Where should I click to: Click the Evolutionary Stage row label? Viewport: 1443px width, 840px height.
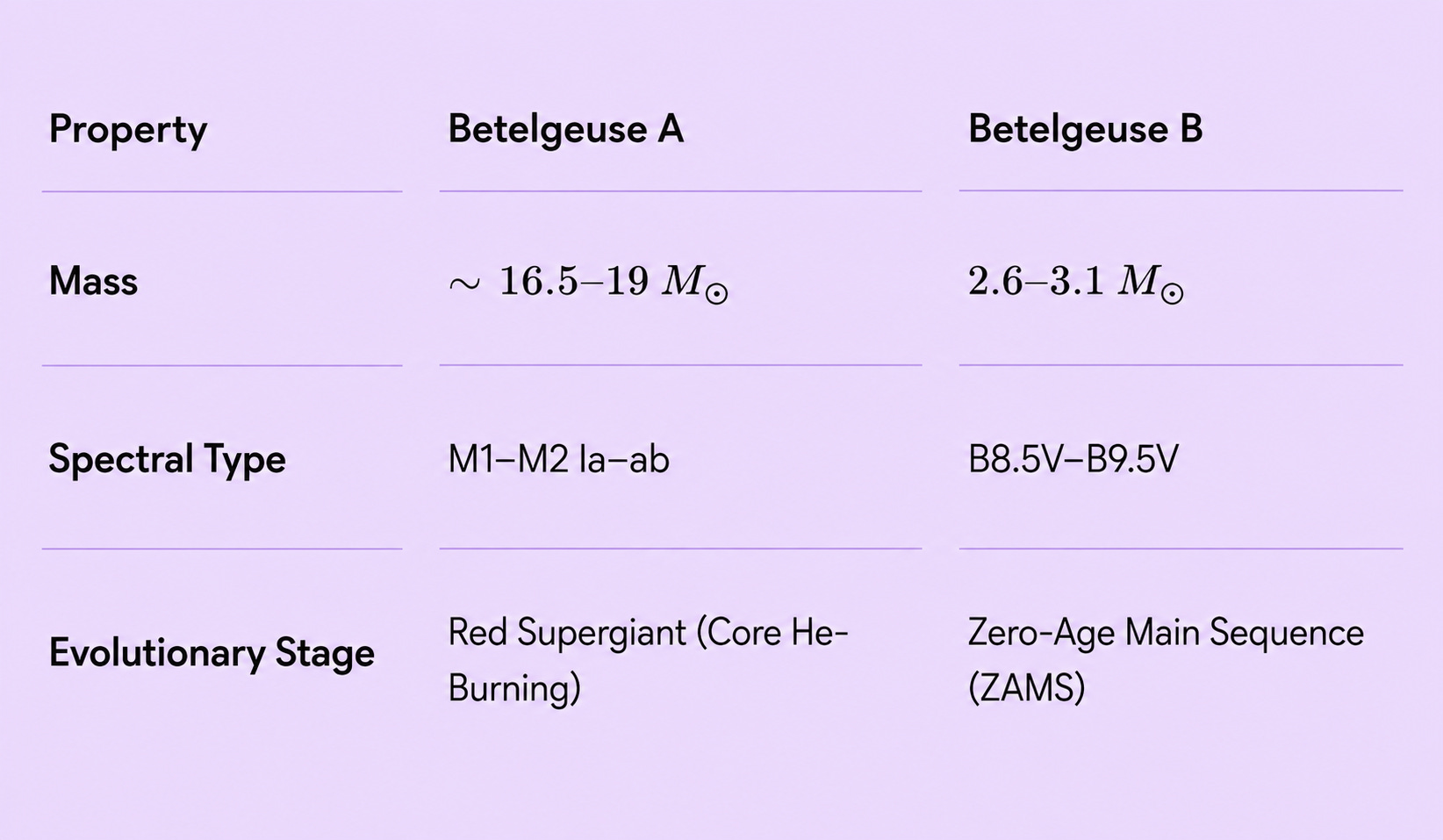pyautogui.click(x=212, y=653)
